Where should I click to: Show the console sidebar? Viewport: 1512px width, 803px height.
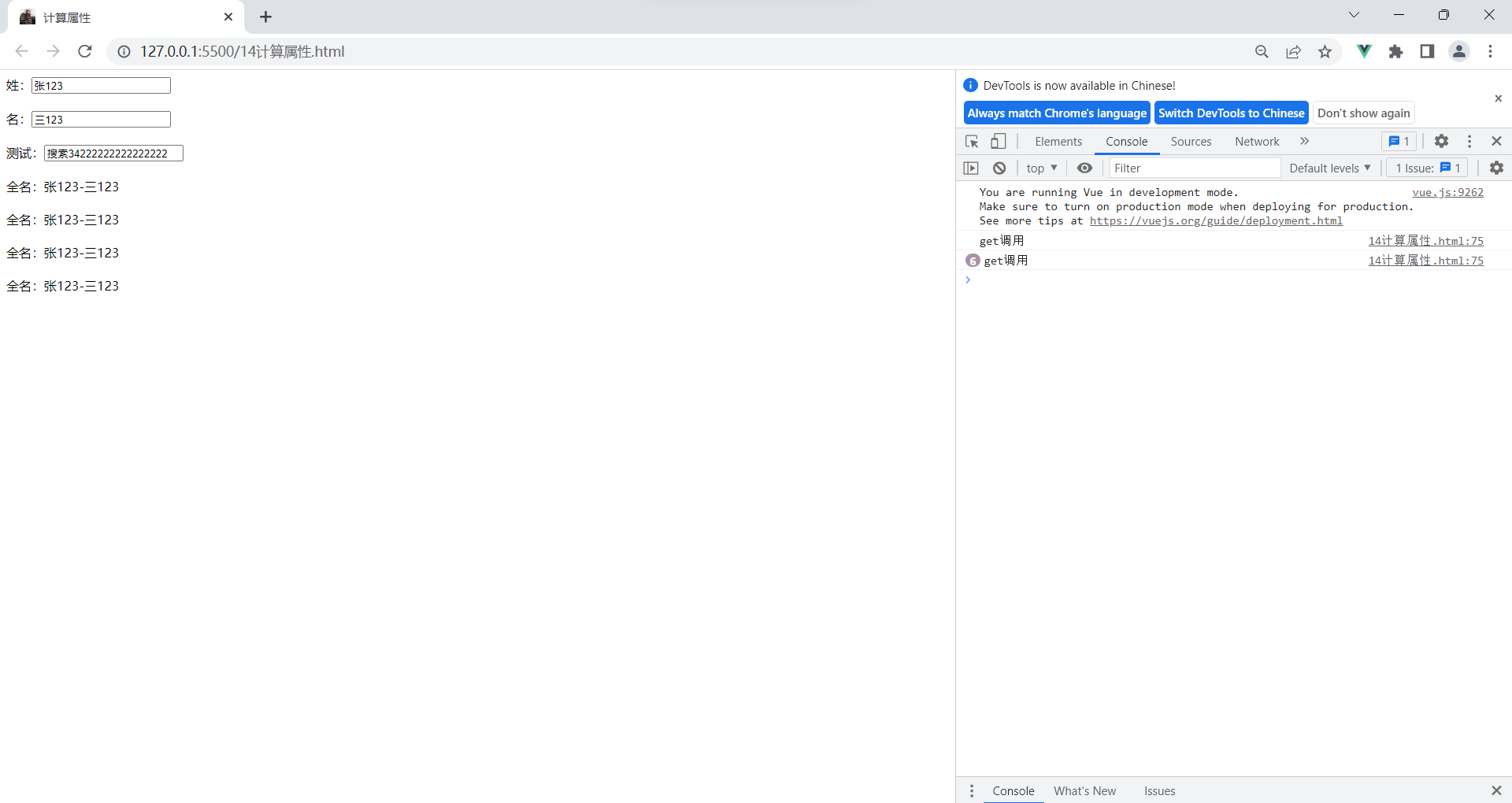tap(971, 168)
